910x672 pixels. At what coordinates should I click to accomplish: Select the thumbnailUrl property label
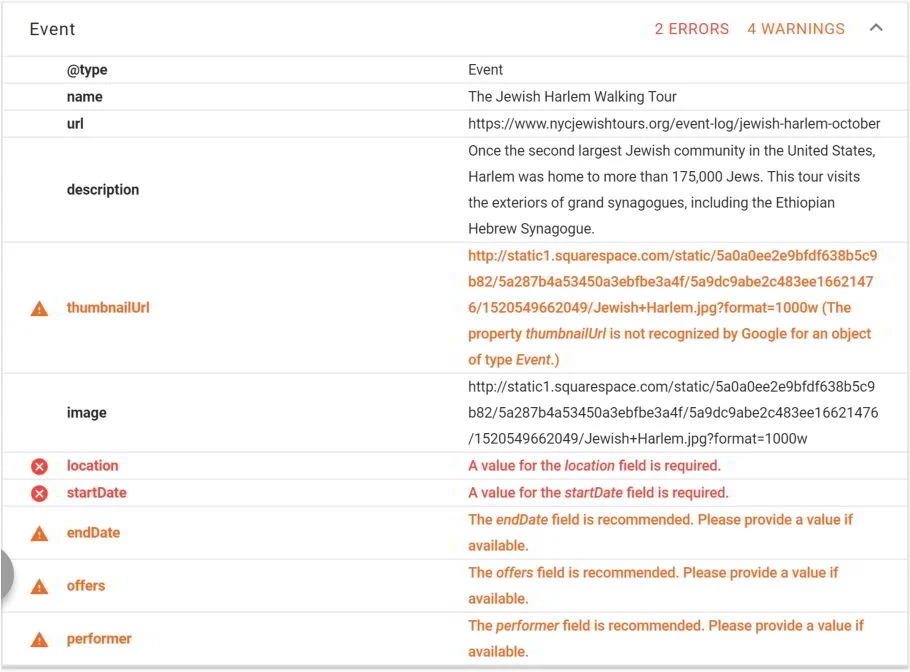coord(108,308)
